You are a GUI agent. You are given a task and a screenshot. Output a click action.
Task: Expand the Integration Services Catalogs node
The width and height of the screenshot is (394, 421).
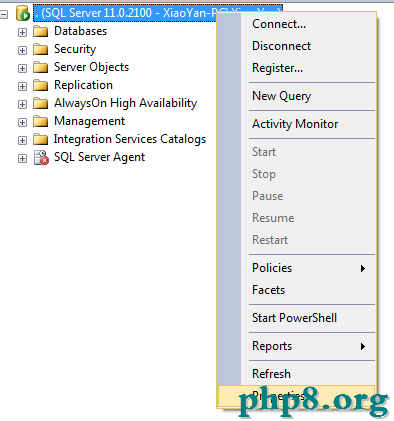[22, 140]
